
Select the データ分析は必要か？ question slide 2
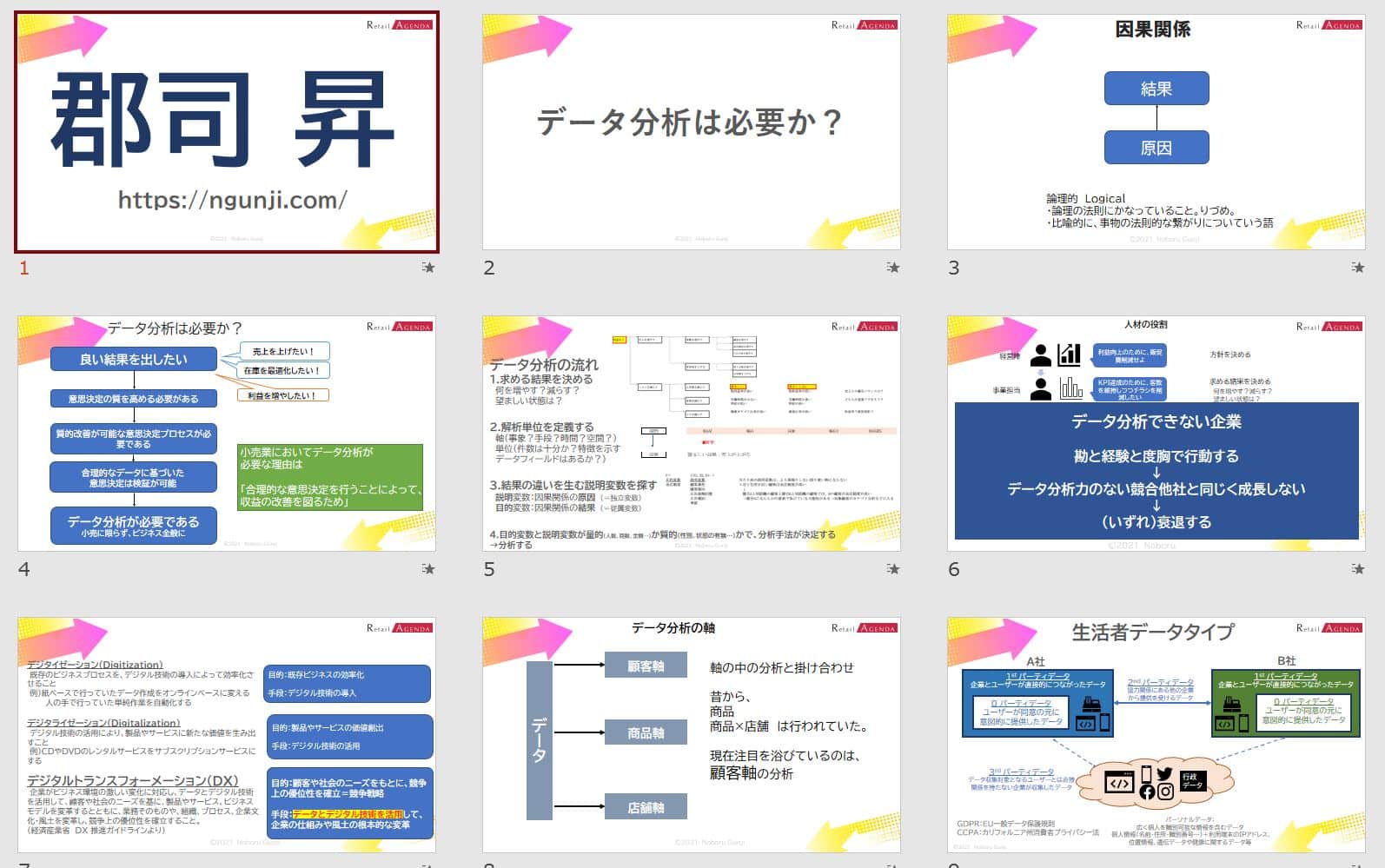point(692,132)
